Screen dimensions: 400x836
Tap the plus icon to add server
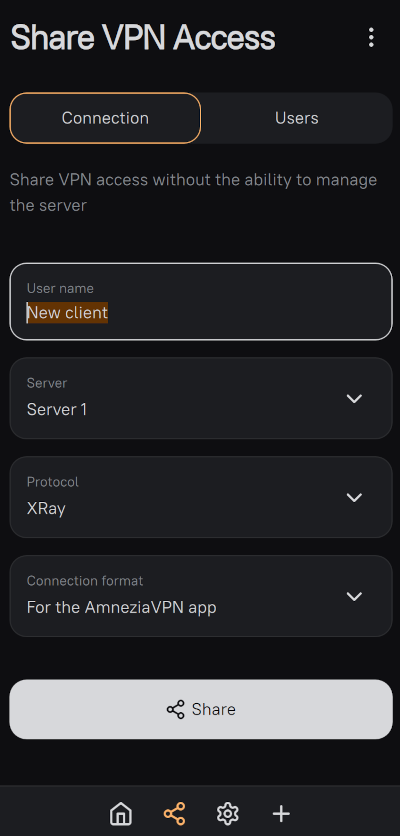281,814
